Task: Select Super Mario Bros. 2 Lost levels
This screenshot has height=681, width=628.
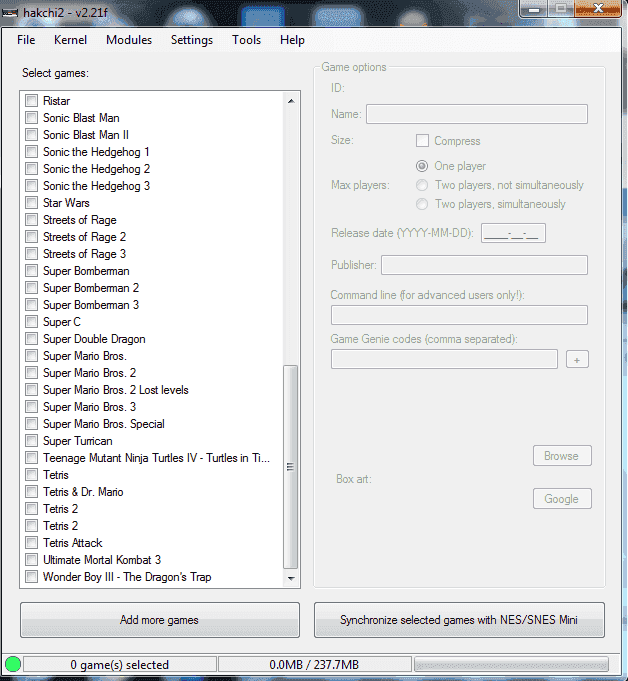Action: click(116, 390)
